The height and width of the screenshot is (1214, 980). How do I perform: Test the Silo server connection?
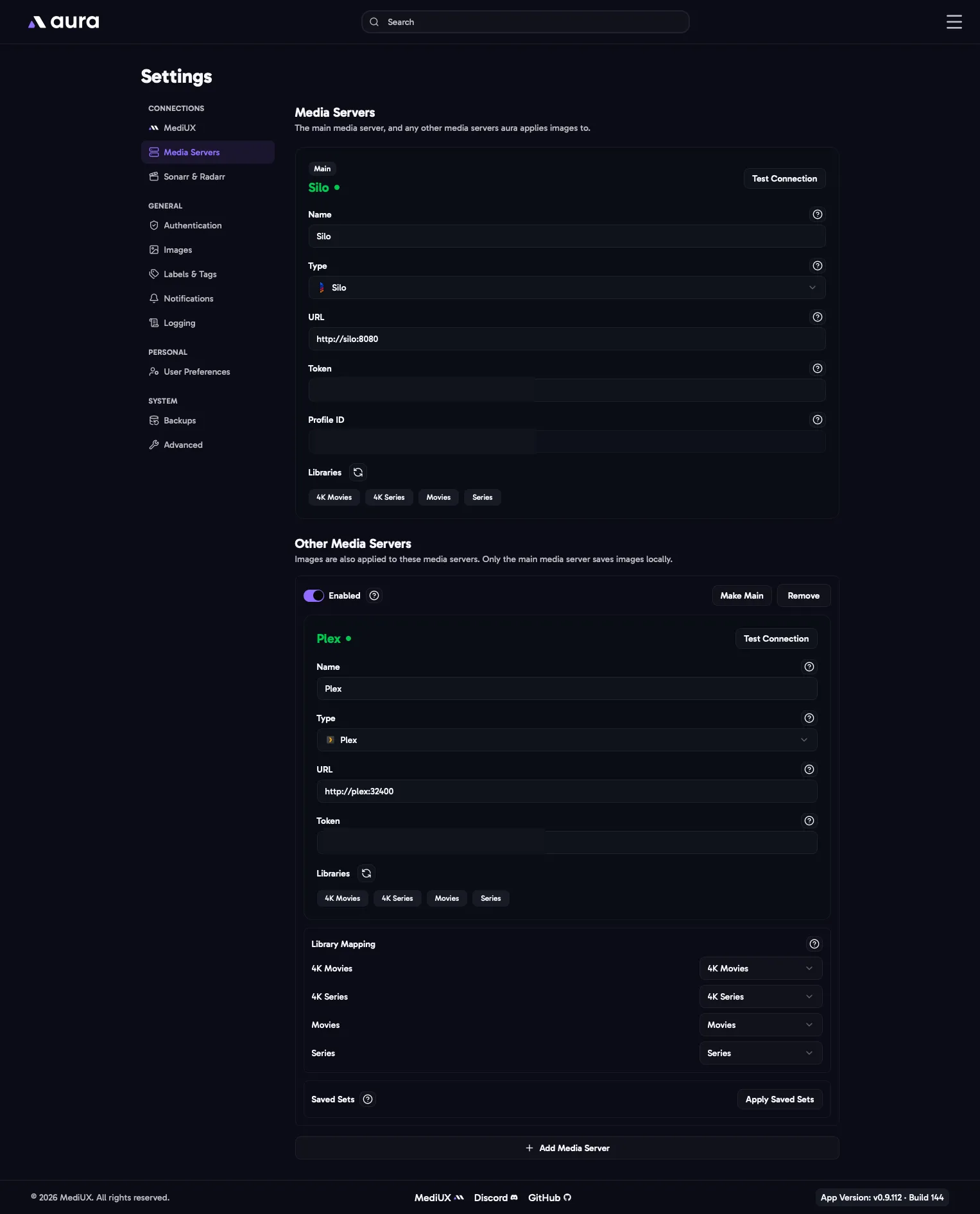784,178
